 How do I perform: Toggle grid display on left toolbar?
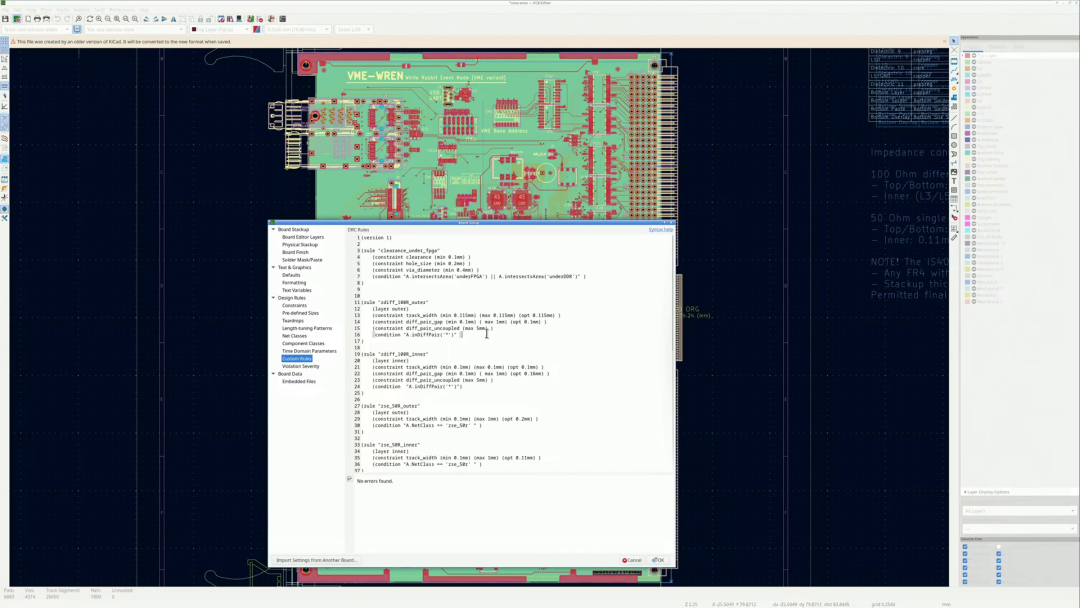click(4, 42)
